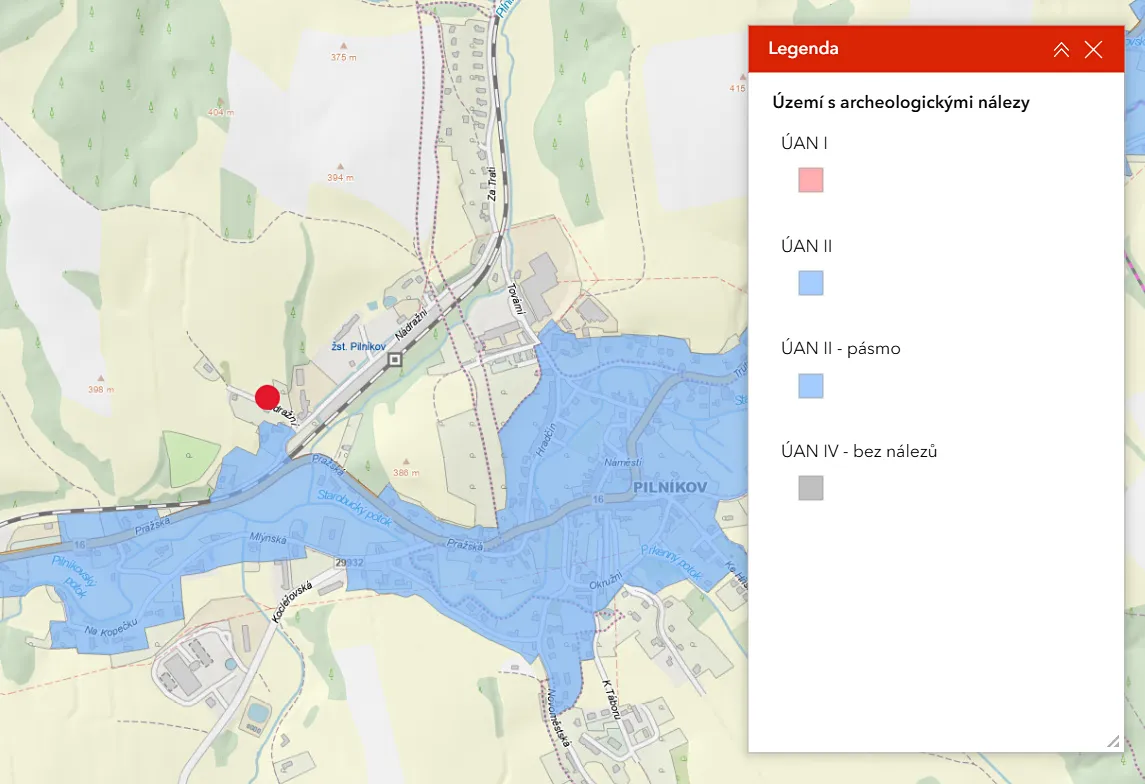Click the 'Okružní' street label
The width and height of the screenshot is (1145, 784).
point(606,581)
